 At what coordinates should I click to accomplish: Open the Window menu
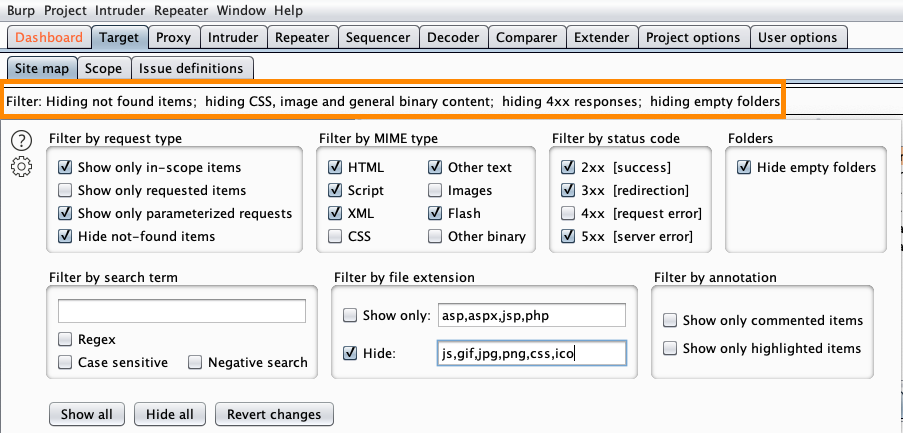click(241, 11)
